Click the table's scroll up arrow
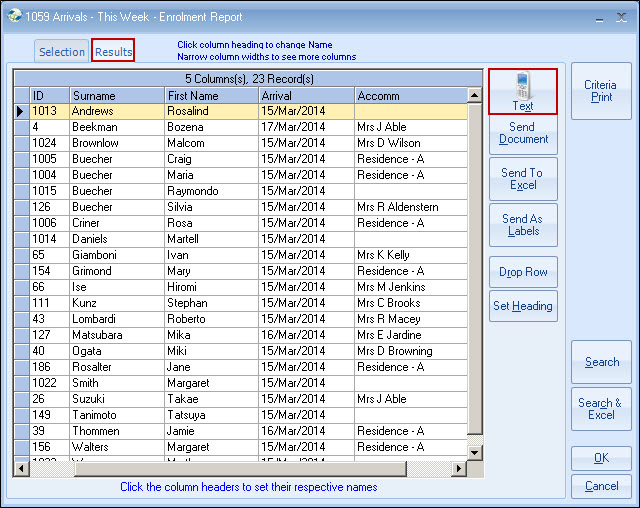Viewport: 640px width, 508px height. [474, 95]
